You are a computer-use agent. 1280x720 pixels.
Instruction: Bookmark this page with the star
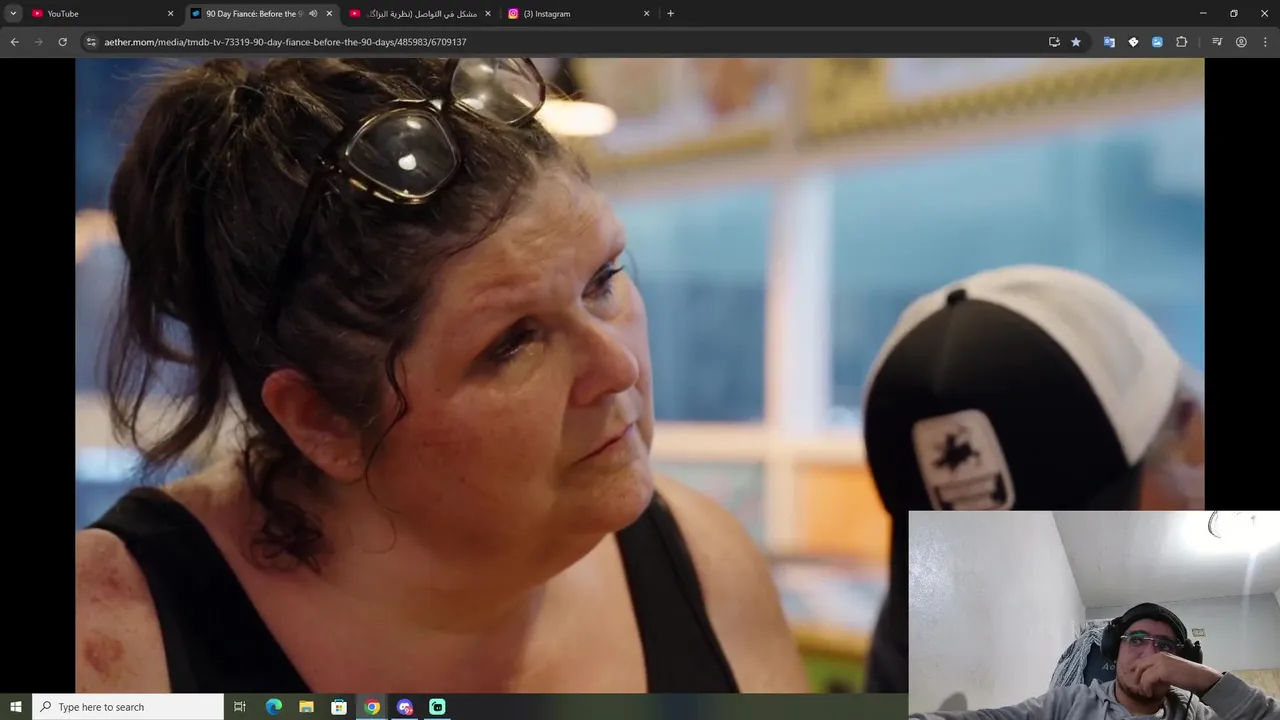click(x=1076, y=42)
